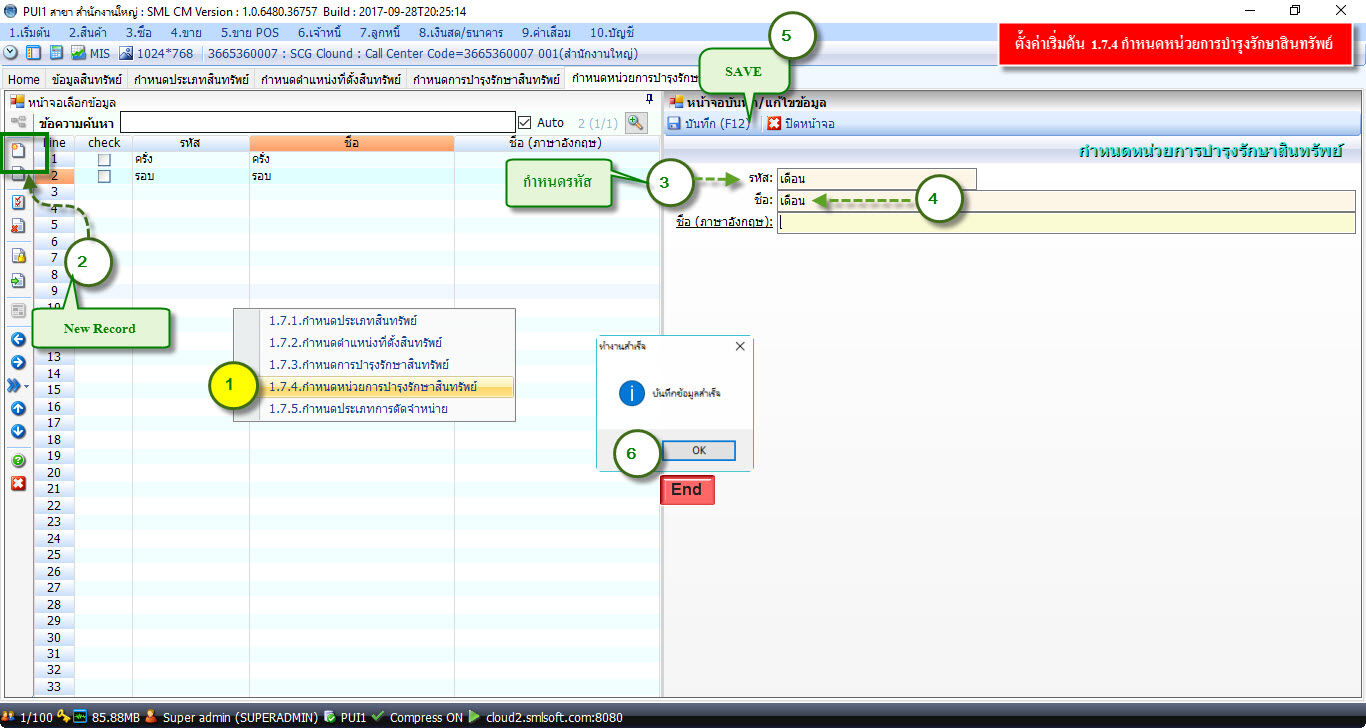1366x728 pixels.
Task: Click the lock document icon in left toolbar
Action: 18,256
